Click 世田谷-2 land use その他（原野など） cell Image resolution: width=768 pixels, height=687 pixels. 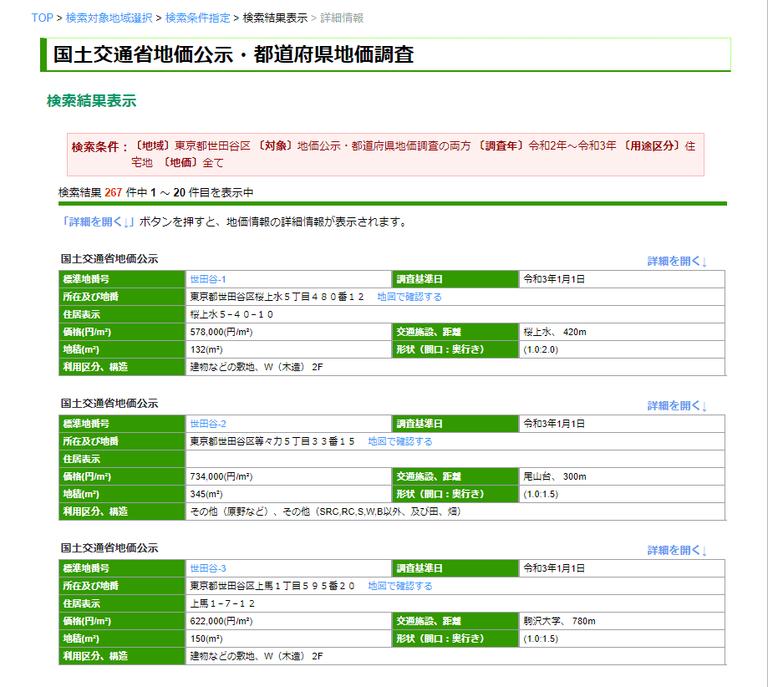click(x=455, y=512)
